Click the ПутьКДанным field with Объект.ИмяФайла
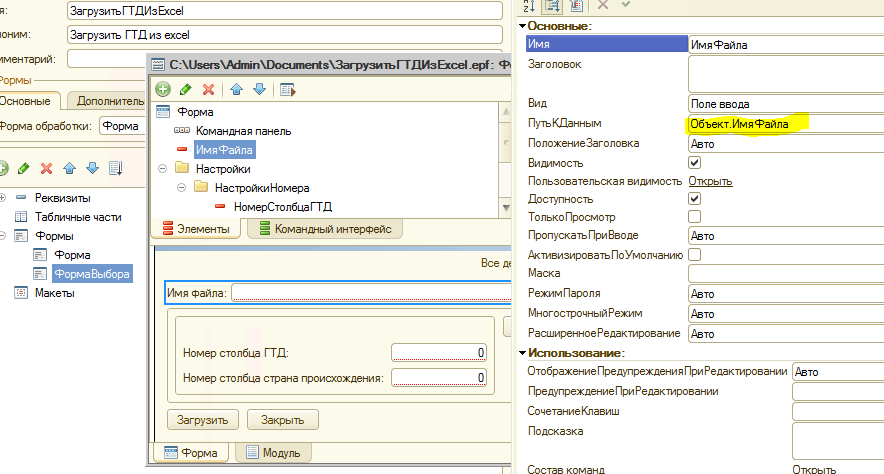The height and width of the screenshot is (474, 884). (786, 124)
